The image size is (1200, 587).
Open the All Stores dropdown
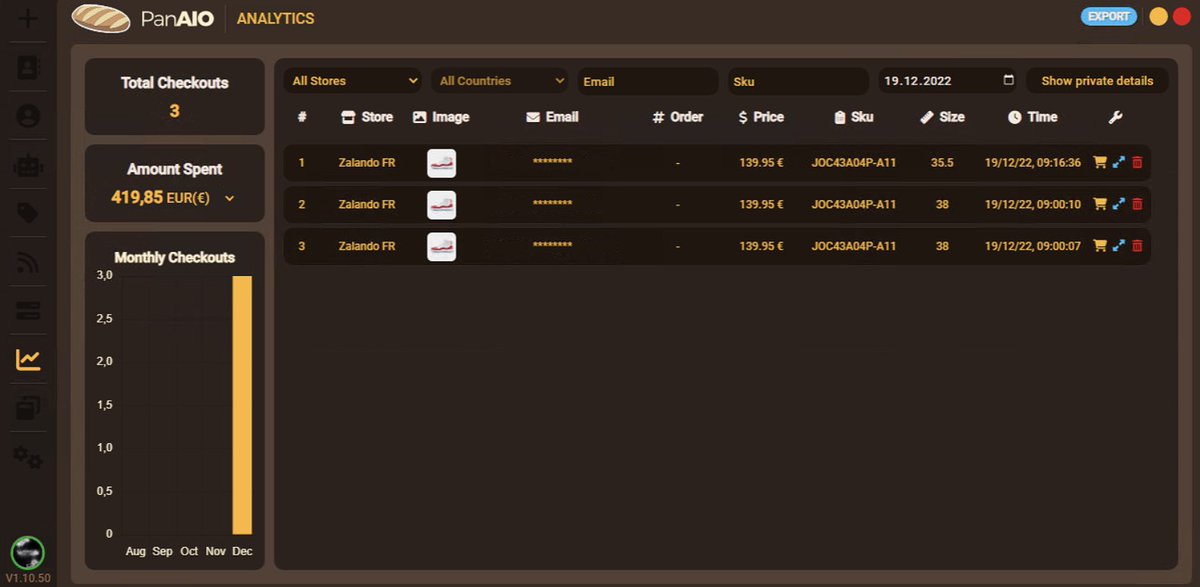[355, 81]
